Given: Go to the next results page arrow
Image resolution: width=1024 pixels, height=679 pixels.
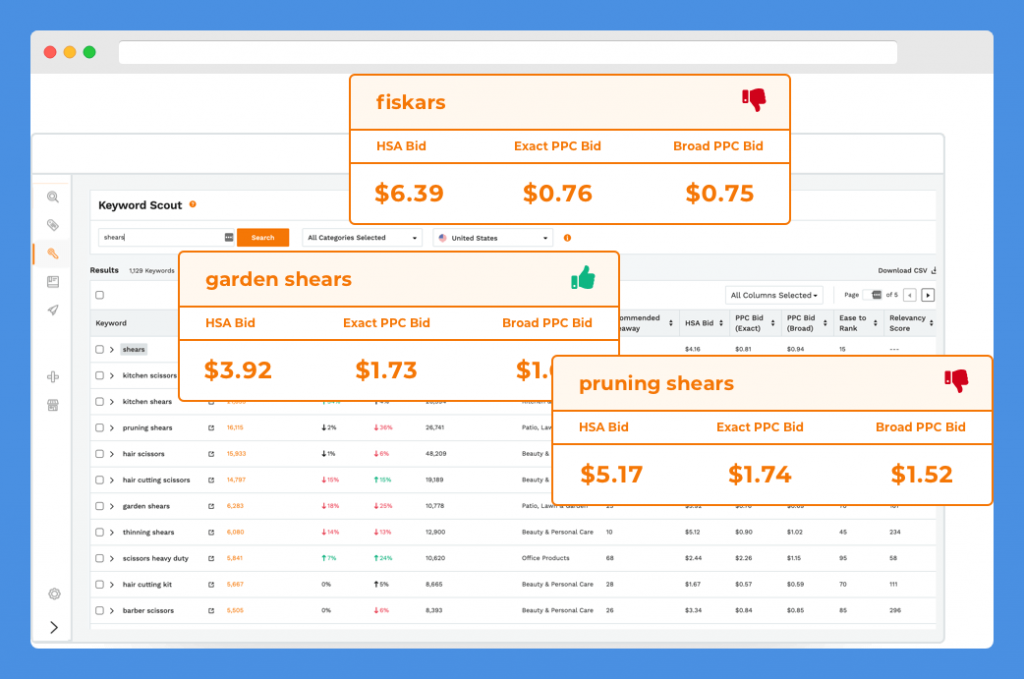Looking at the screenshot, I should [927, 295].
